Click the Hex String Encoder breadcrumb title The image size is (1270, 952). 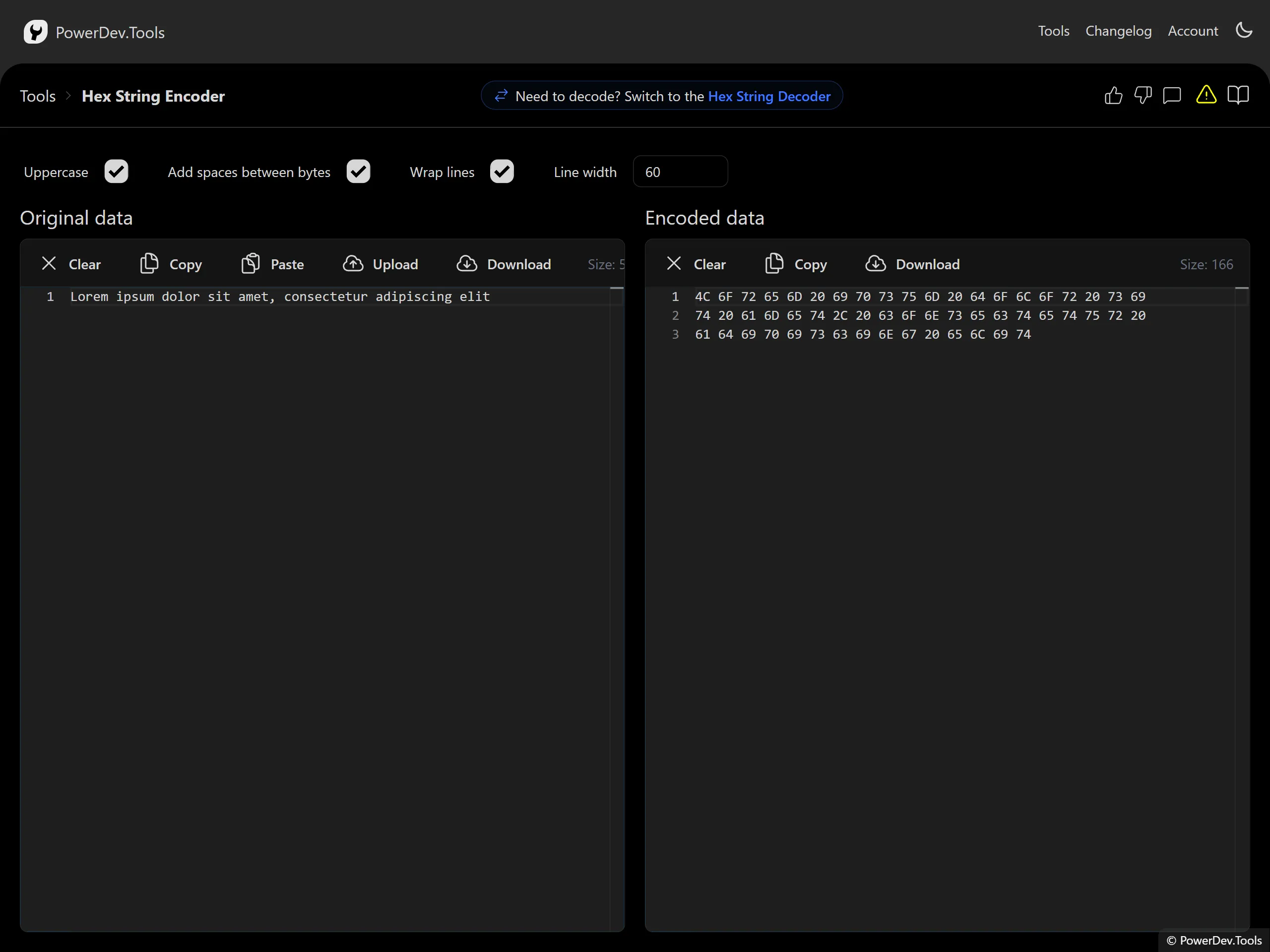(x=153, y=96)
